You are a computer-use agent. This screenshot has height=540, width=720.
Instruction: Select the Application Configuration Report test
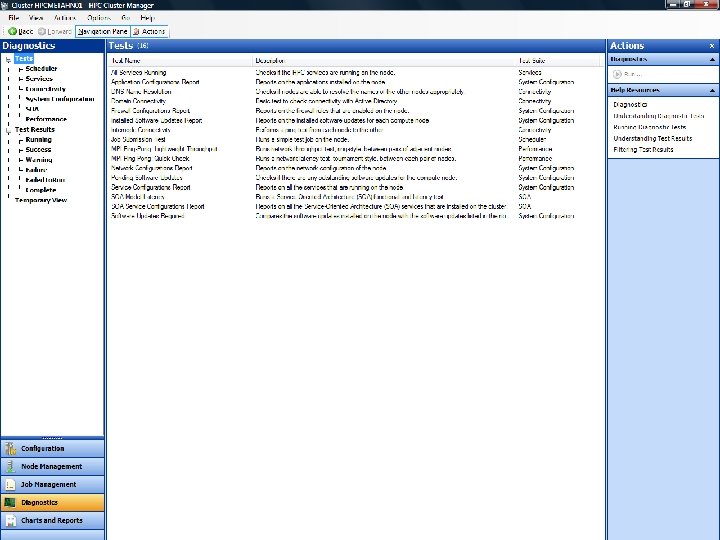coord(355,82)
